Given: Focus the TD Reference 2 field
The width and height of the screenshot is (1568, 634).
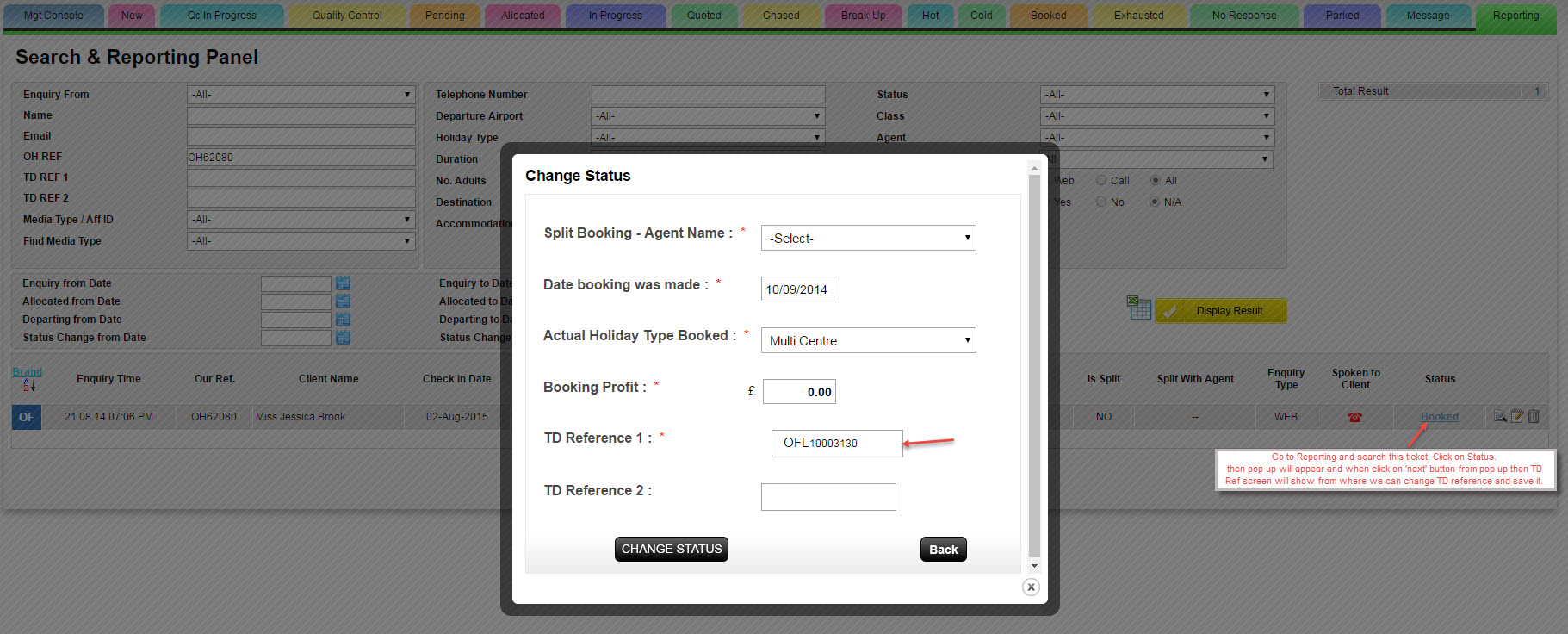Looking at the screenshot, I should [x=828, y=497].
